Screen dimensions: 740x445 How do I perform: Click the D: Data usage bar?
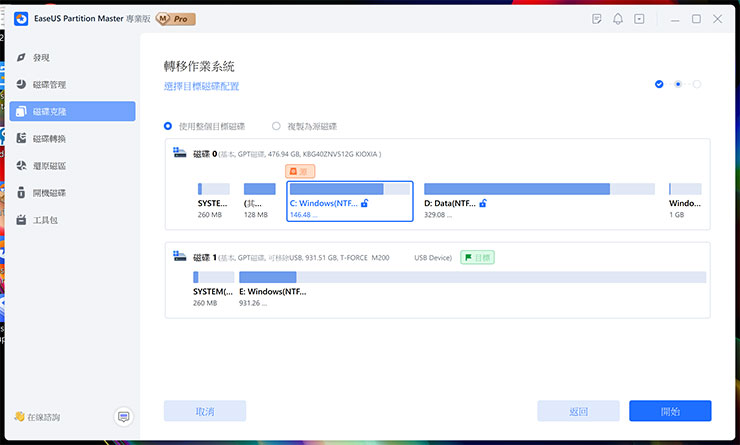(539, 189)
